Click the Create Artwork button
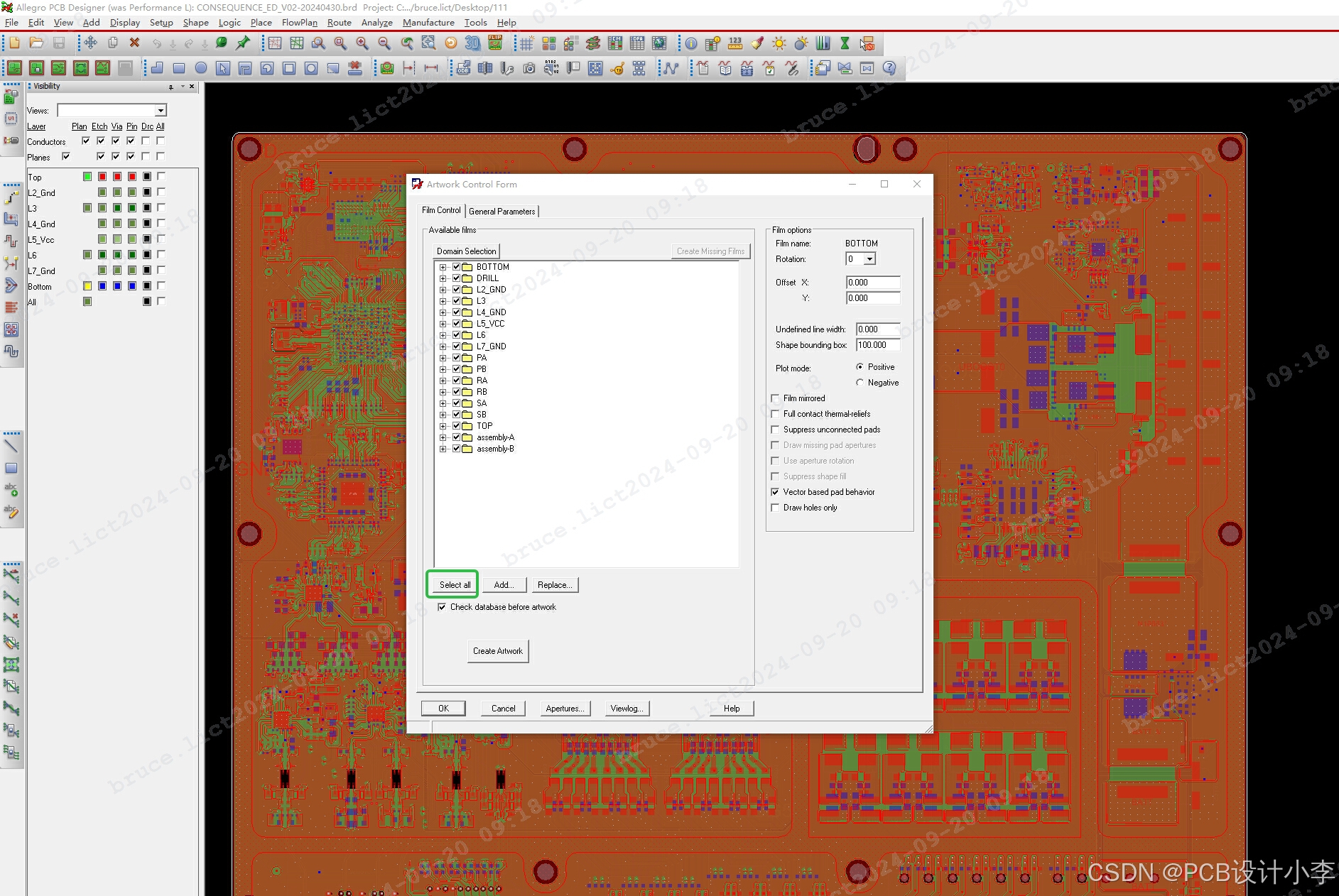This screenshot has width=1339, height=896. point(498,651)
